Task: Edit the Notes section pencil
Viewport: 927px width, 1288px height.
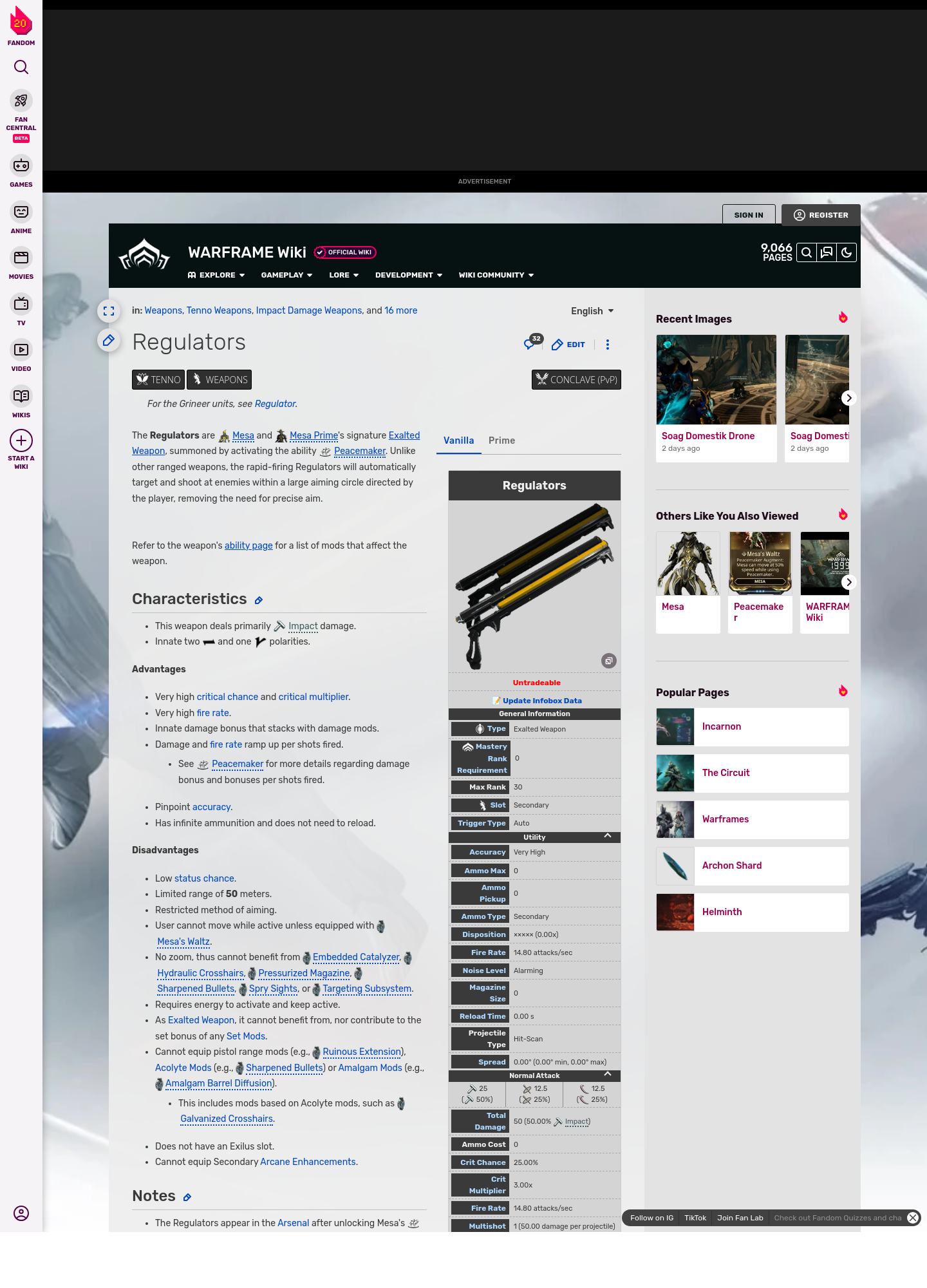Action: (187, 1197)
